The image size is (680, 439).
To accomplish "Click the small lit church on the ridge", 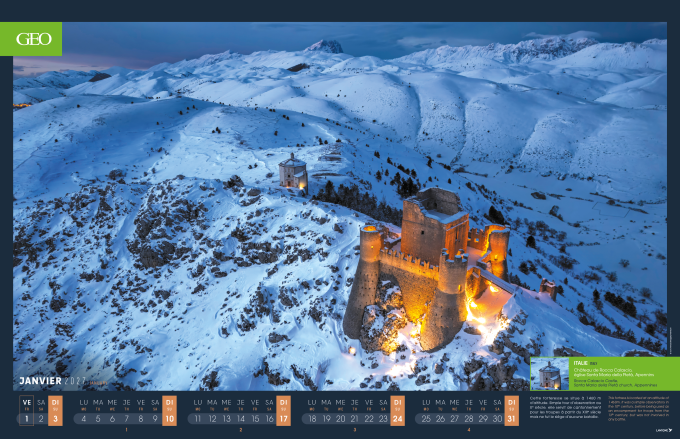I will coord(293,173).
